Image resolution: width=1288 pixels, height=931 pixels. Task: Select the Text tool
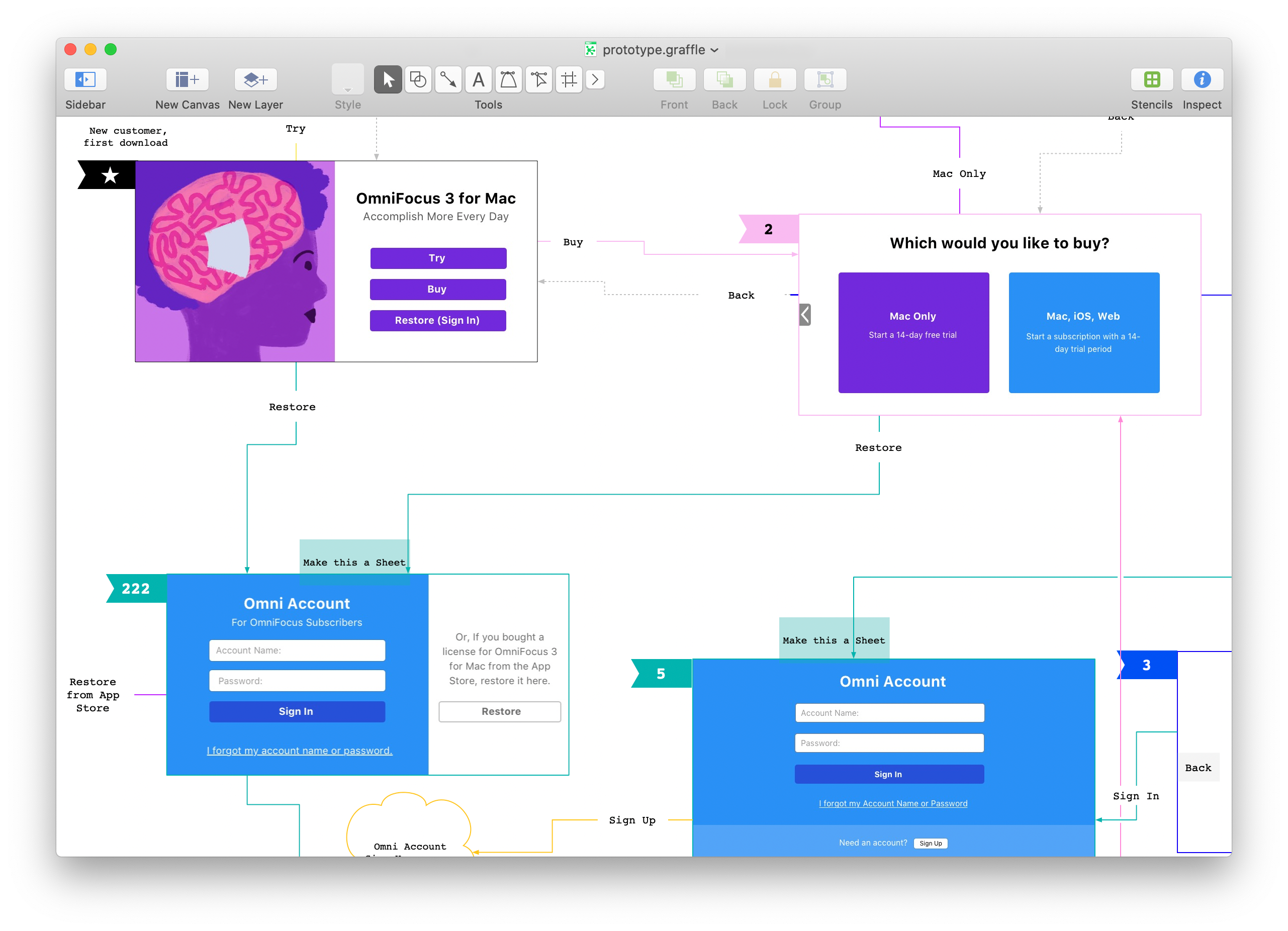point(478,79)
